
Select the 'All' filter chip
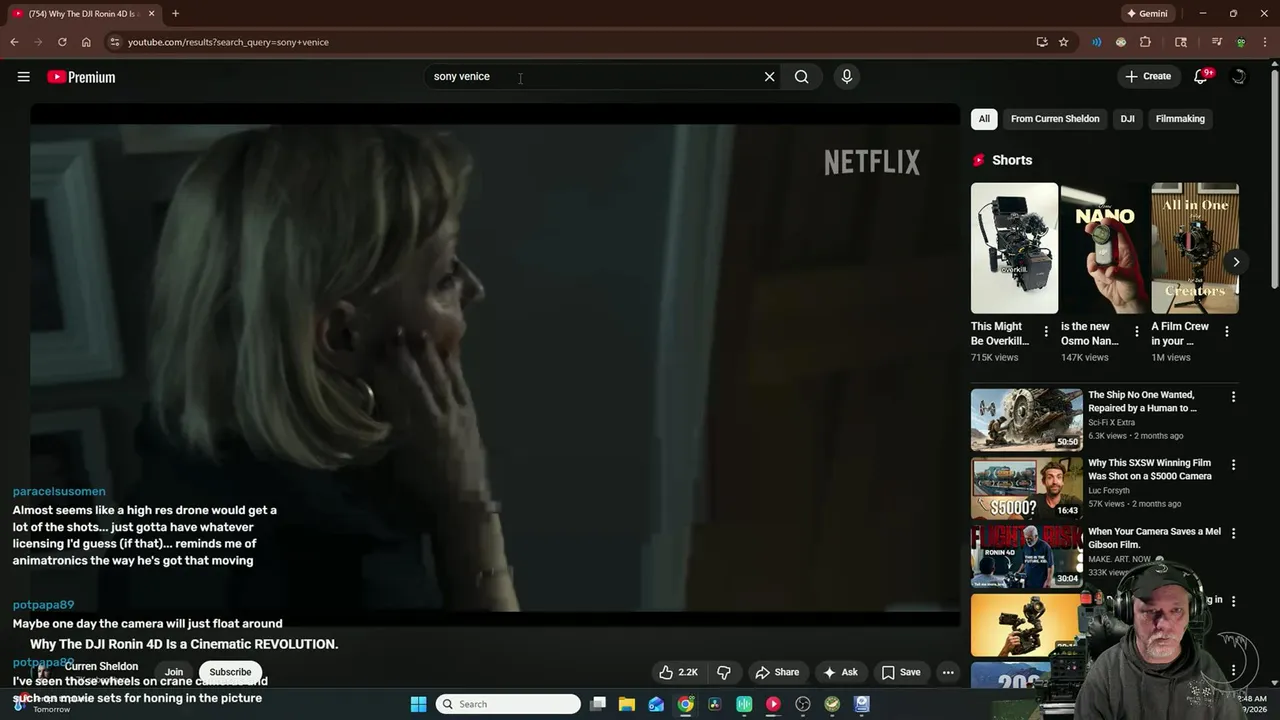coord(984,119)
